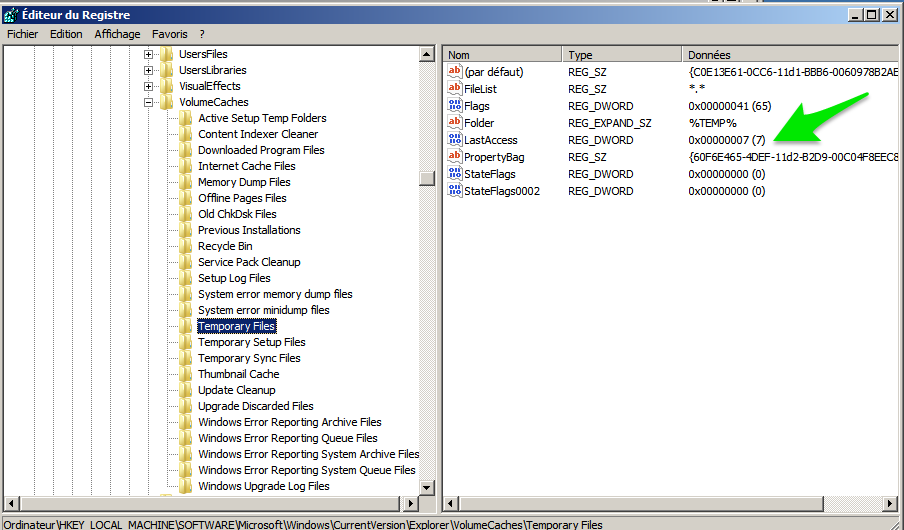Select Upgrade Discarded Files key
904x530 pixels.
[255, 406]
